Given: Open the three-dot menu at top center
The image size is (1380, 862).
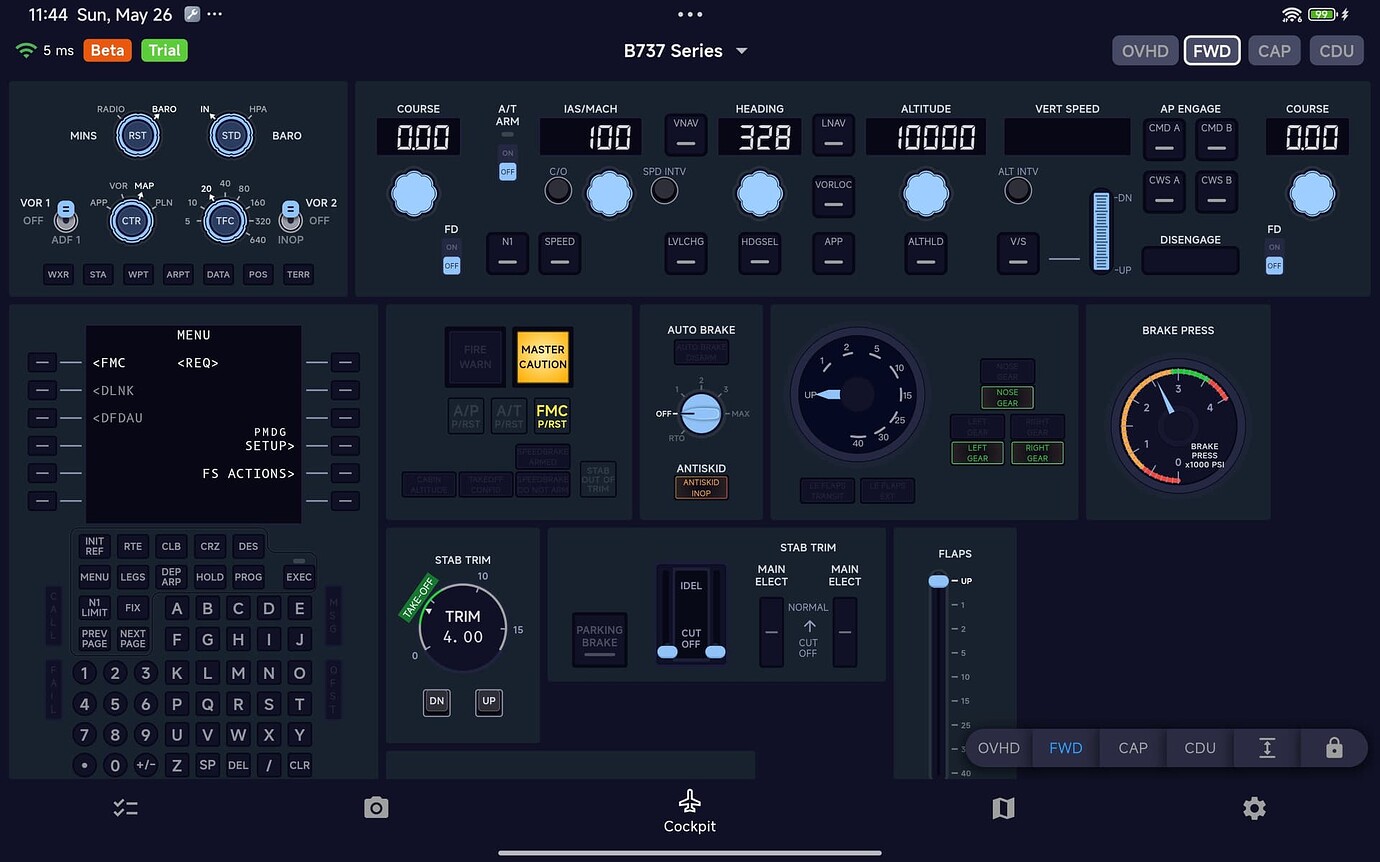Looking at the screenshot, I should [689, 14].
